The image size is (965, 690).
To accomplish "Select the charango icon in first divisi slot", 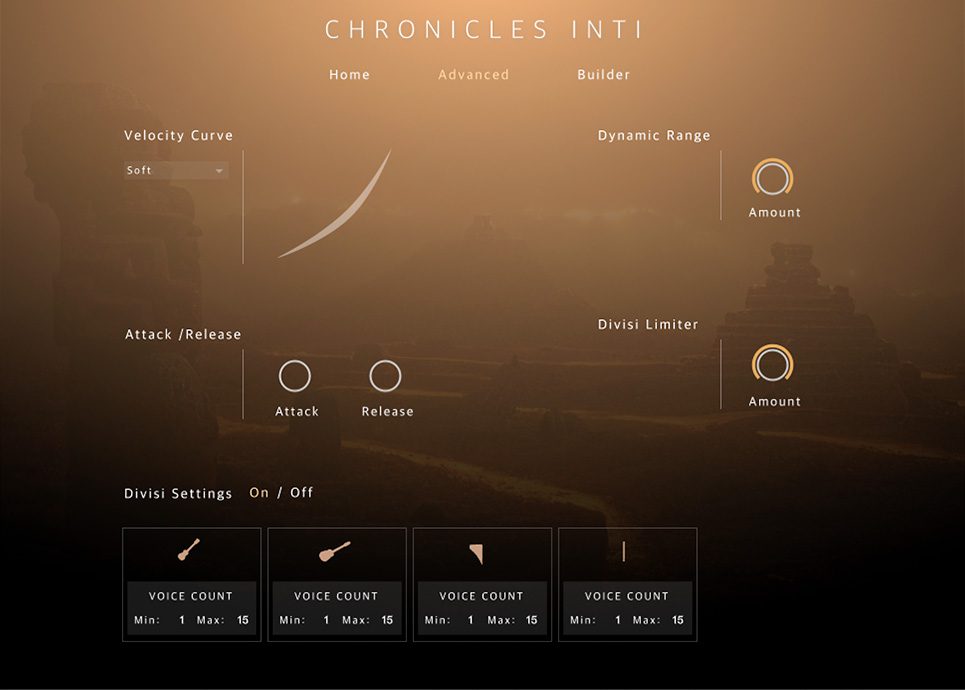I will pos(191,551).
